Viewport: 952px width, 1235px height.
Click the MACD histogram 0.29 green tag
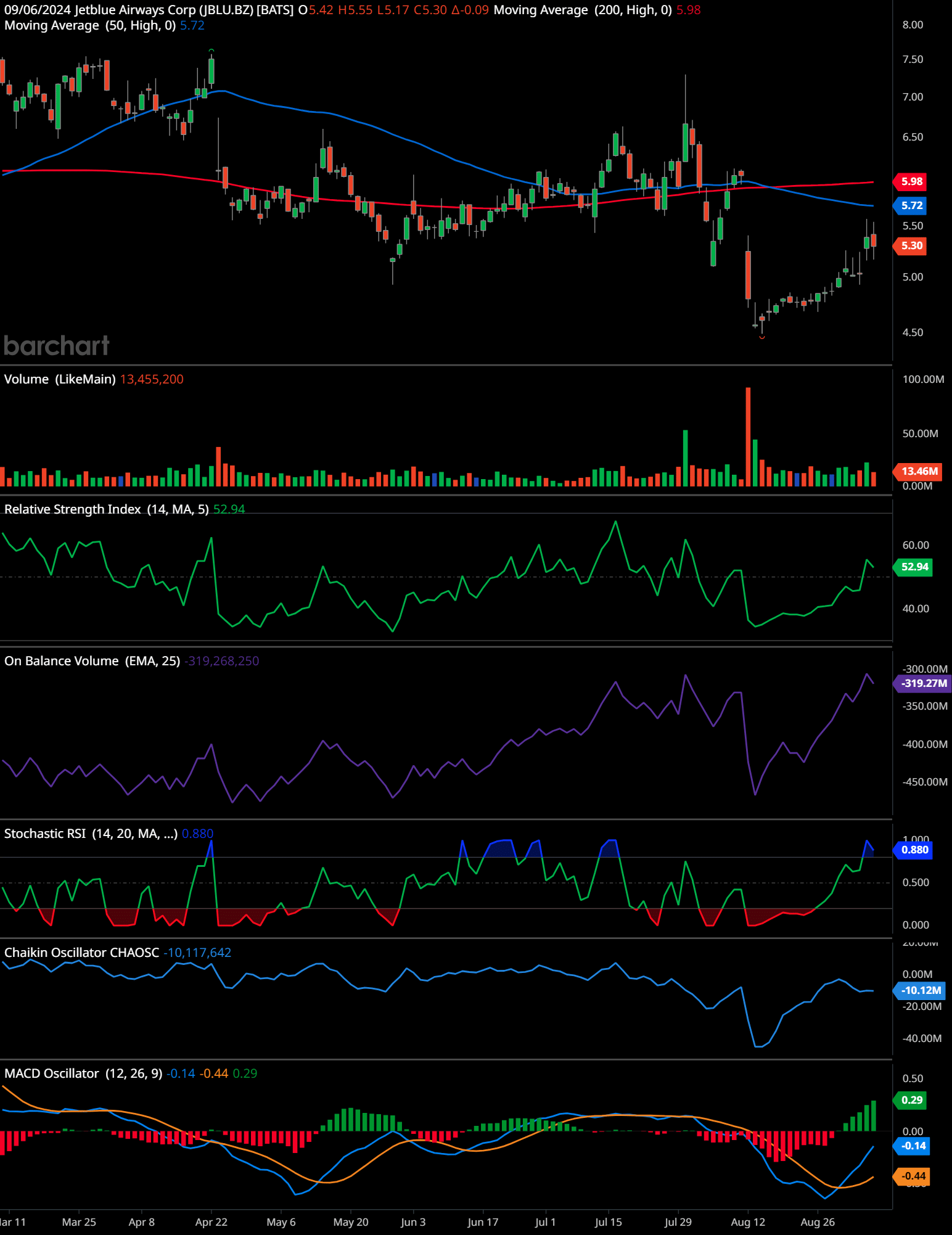tap(911, 1100)
